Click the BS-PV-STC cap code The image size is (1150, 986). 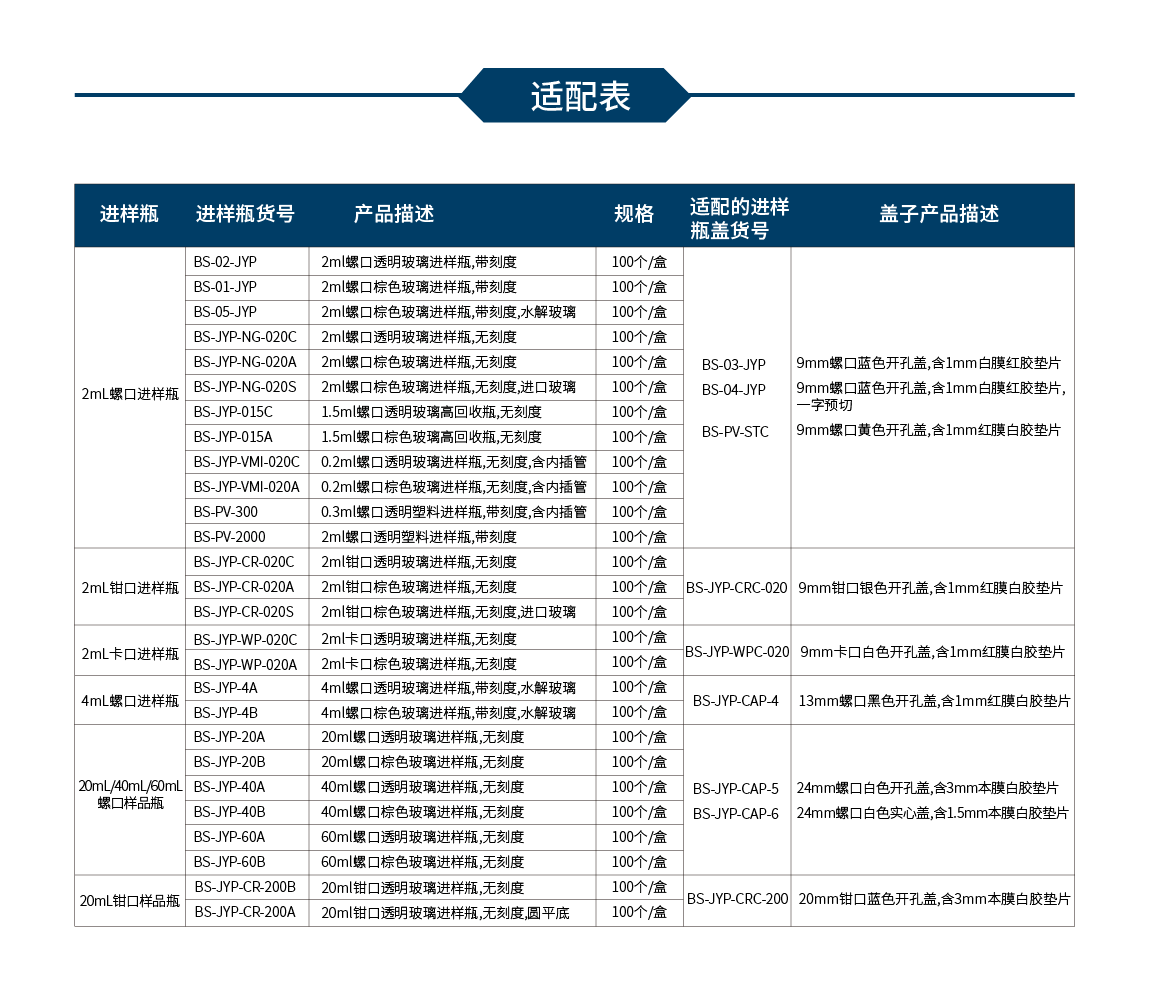pos(735,432)
